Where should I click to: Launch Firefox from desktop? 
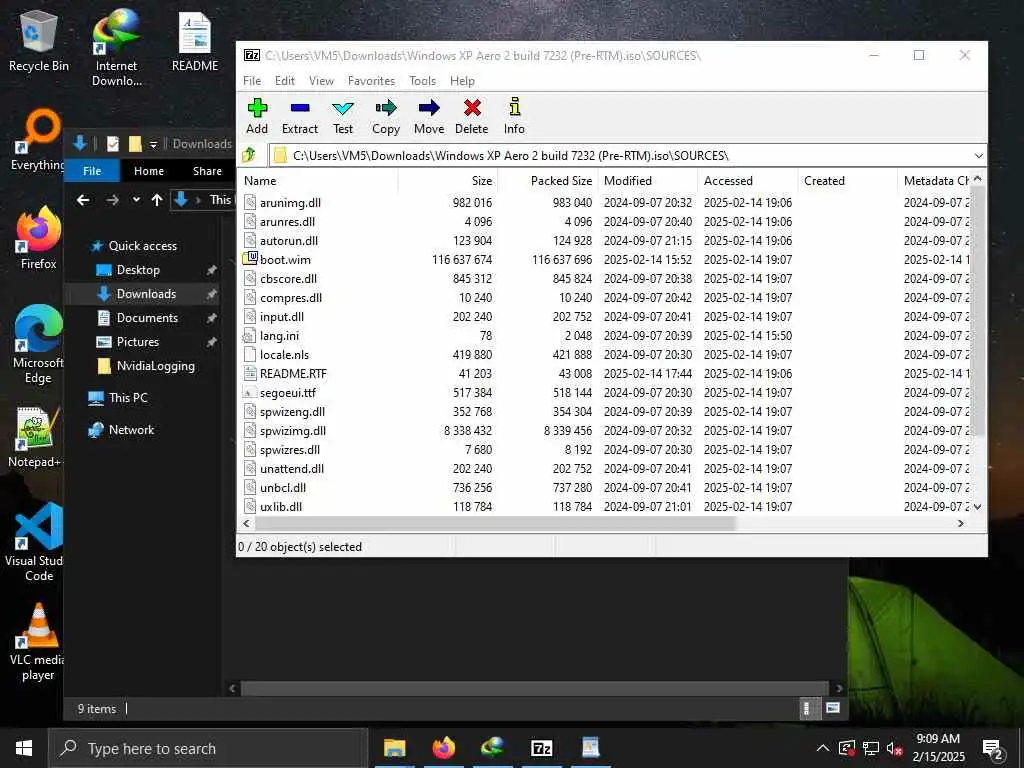coord(39,238)
